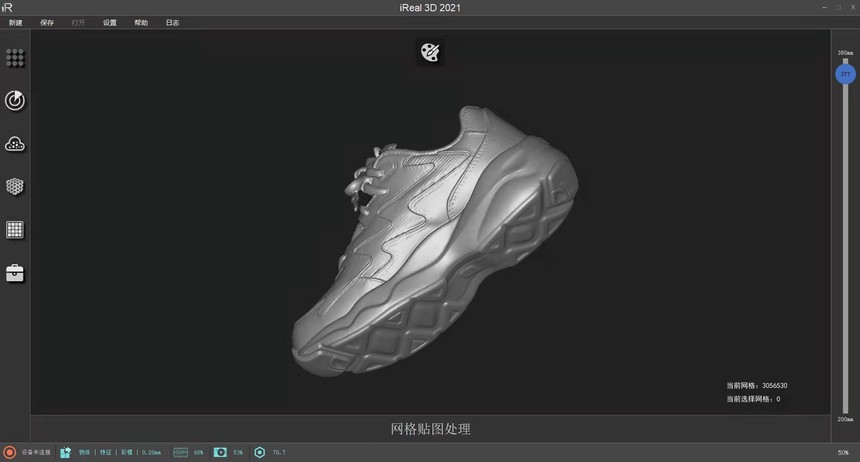Screen dimensions: 860x462
Task: Click the square grid icon in sidebar
Action: [15, 230]
